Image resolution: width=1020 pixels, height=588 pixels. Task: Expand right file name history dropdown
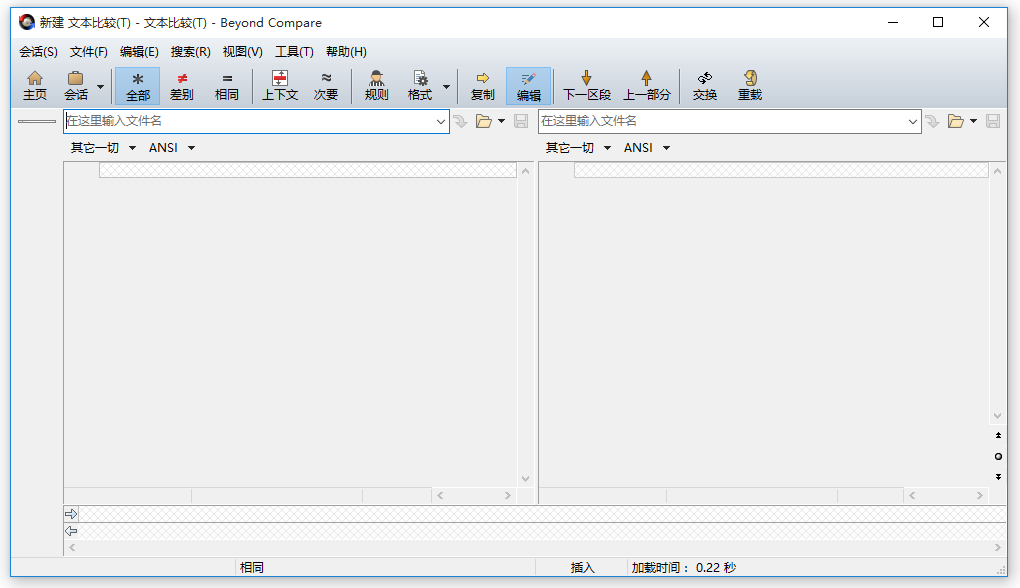(913, 122)
